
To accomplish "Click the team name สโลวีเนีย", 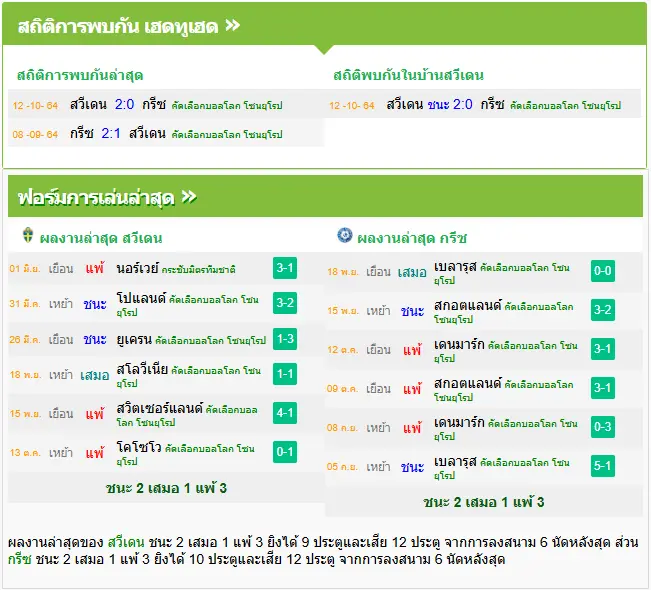I will coord(142,369).
